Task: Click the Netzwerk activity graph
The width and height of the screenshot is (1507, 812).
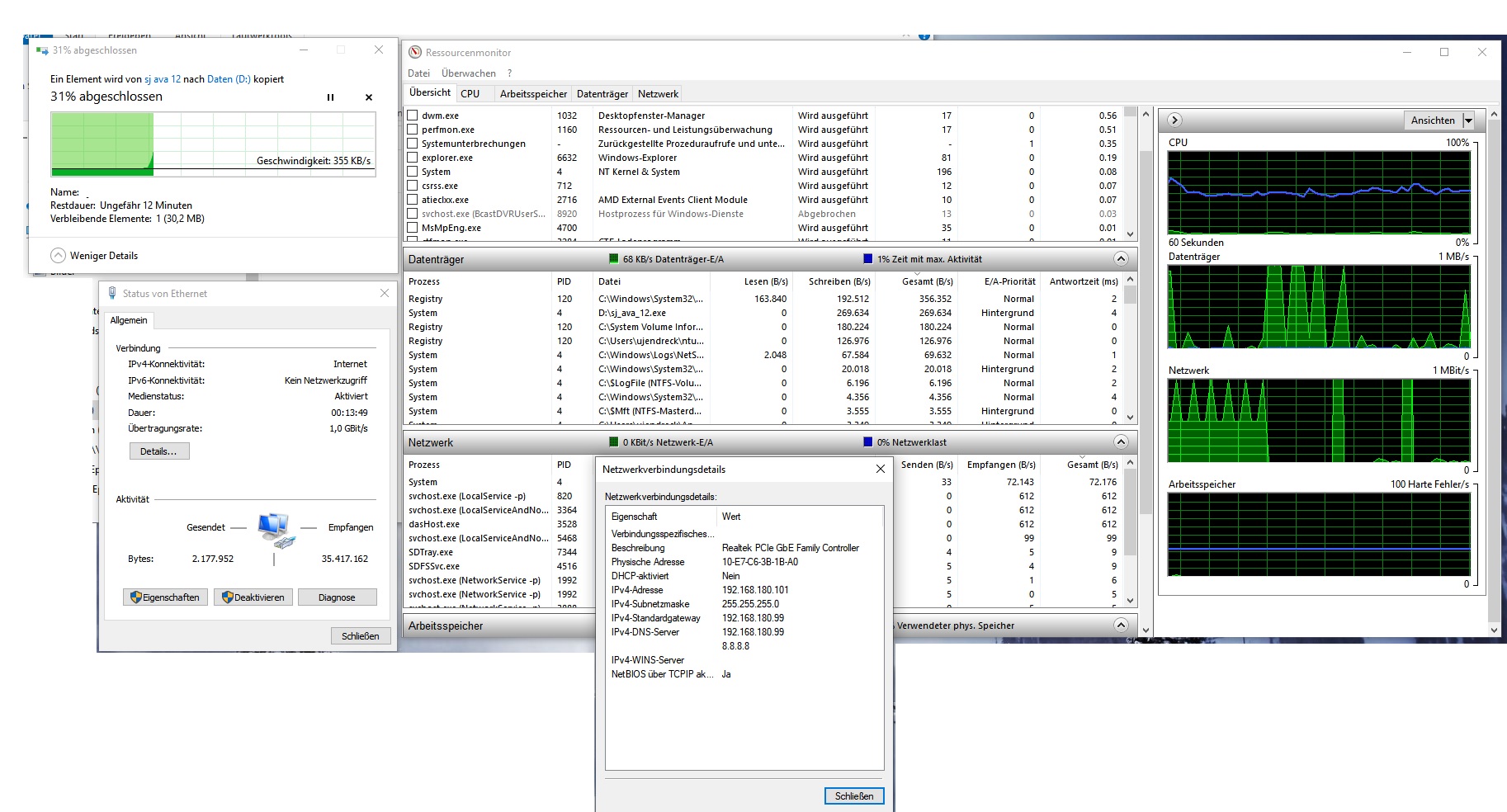Action: click(x=1319, y=421)
